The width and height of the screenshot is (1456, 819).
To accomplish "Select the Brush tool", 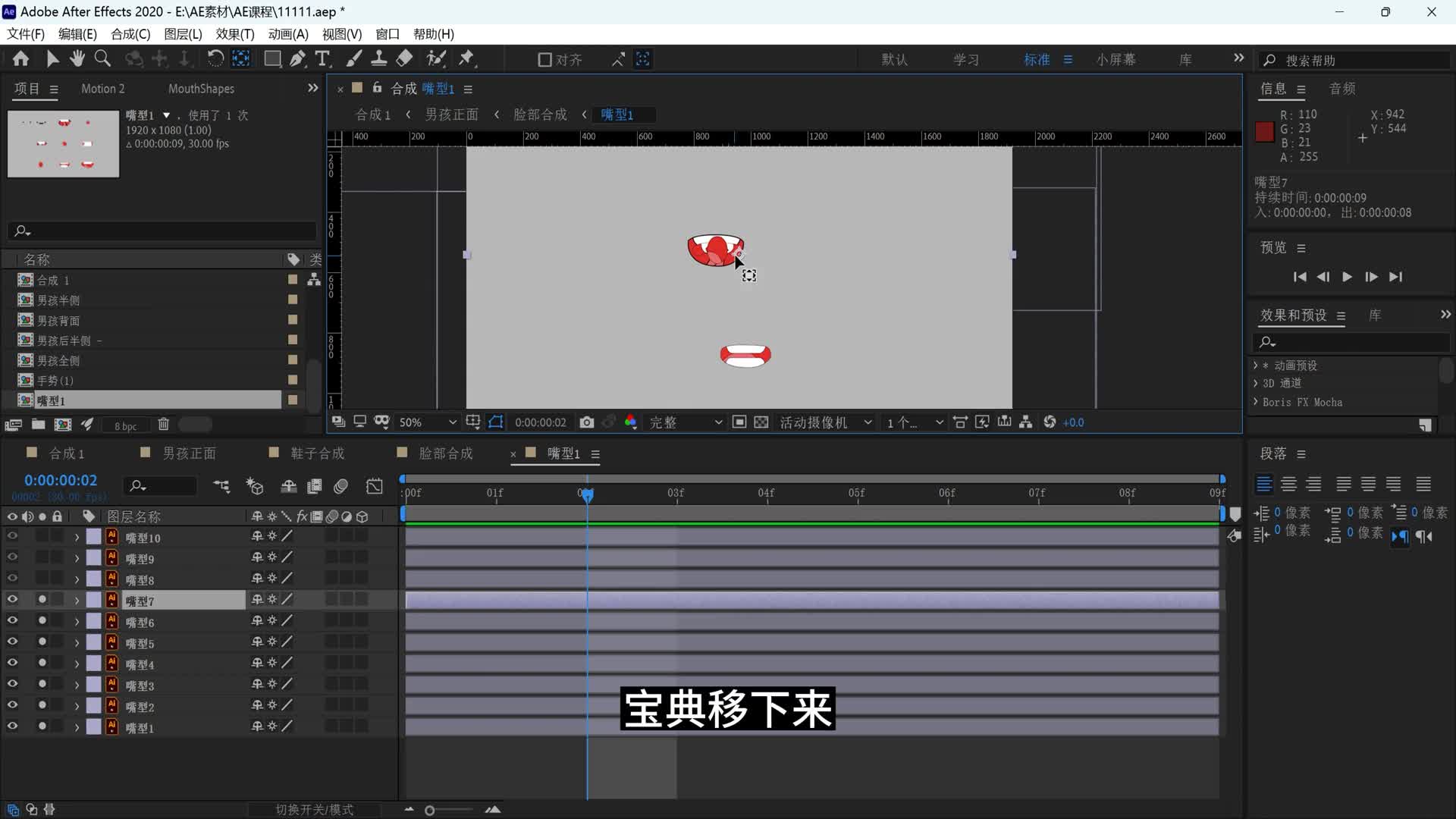I will (x=353, y=58).
